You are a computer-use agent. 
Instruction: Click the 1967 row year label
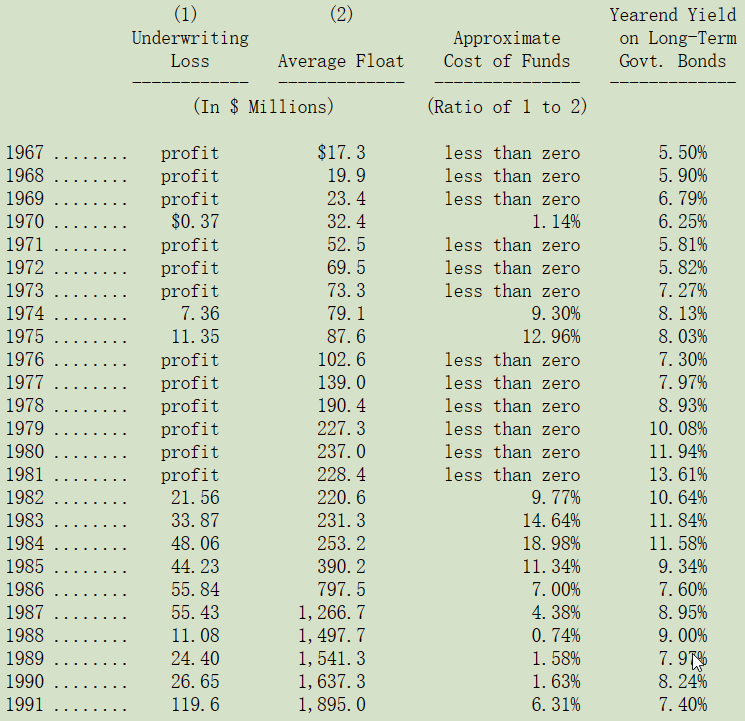[25, 153]
